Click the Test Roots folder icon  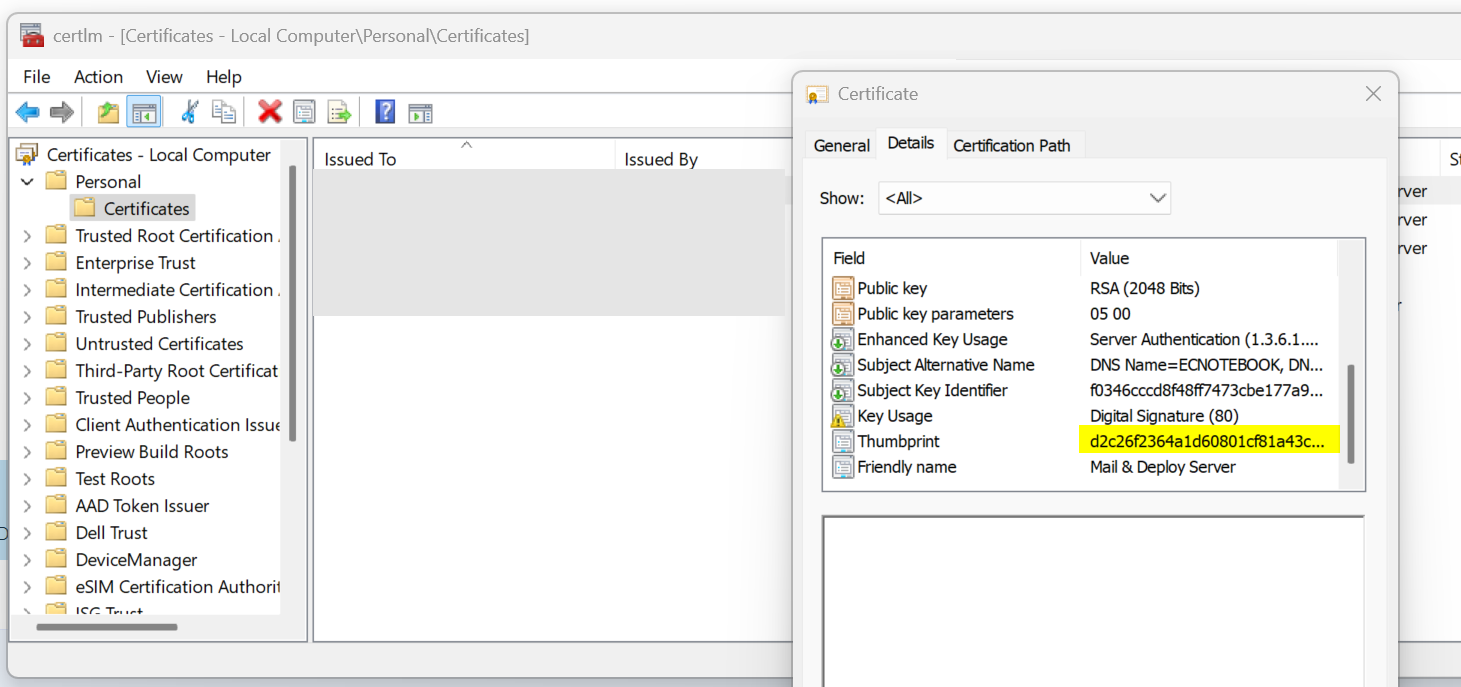click(x=57, y=479)
